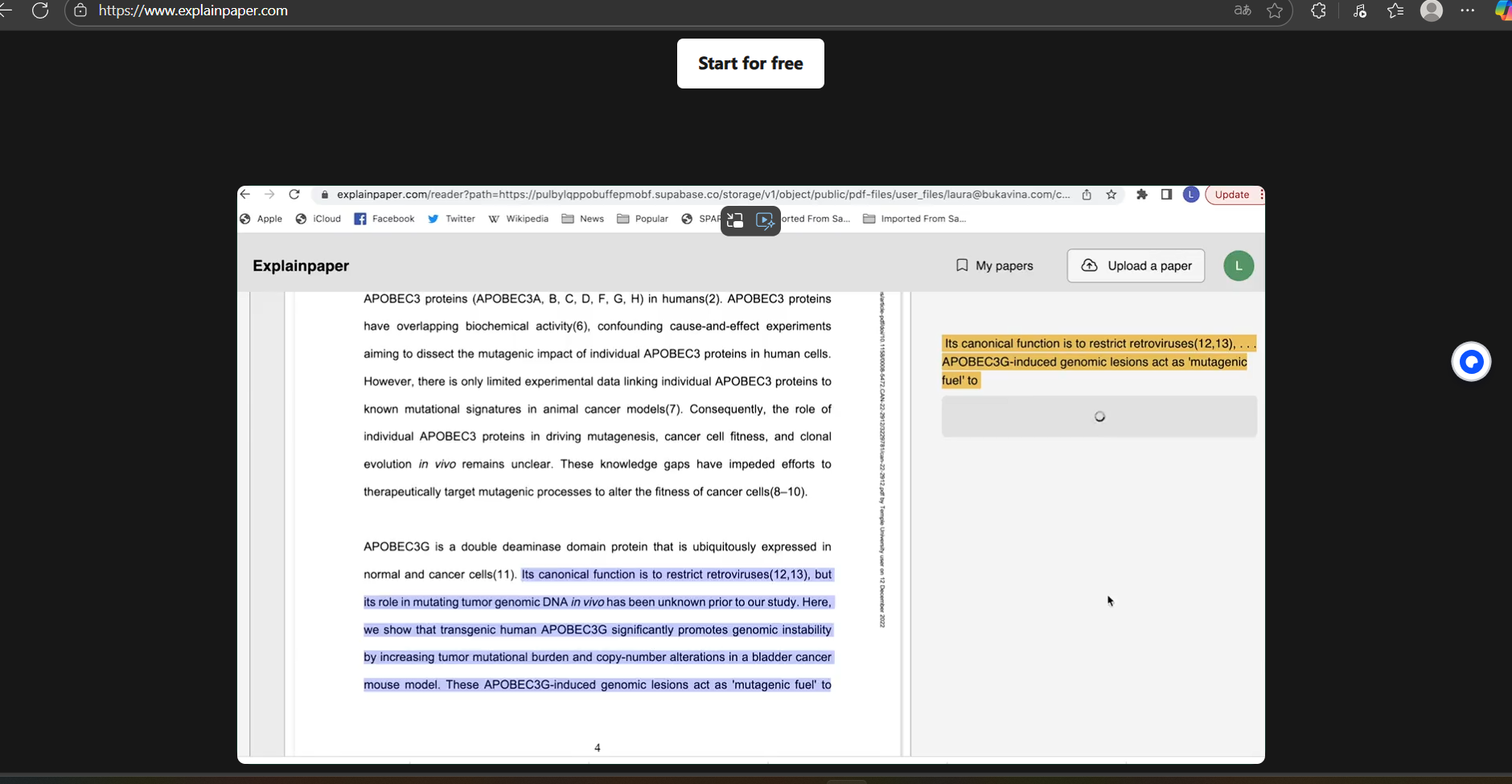
Task: Click the green L account avatar in Explainpaper
Action: 1239,266
